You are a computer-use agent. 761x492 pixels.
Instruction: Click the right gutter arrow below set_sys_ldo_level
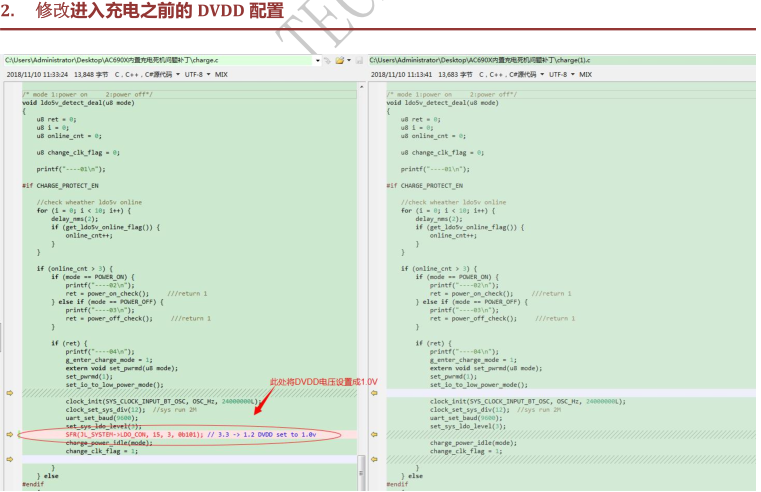(x=374, y=434)
